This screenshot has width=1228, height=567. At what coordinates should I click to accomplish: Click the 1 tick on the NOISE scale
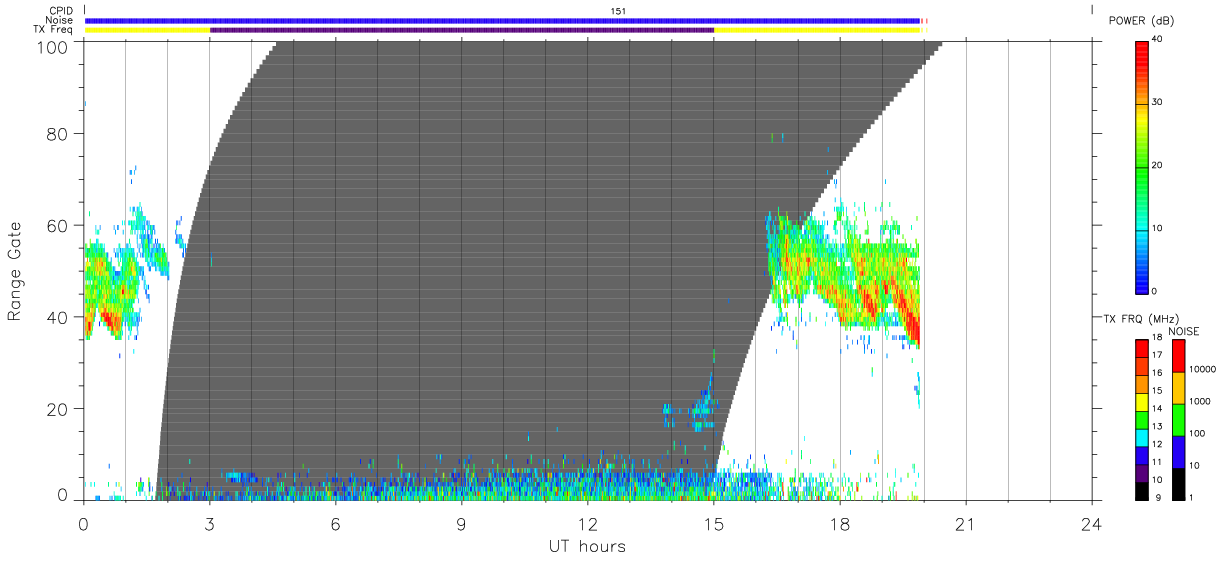(x=1192, y=497)
